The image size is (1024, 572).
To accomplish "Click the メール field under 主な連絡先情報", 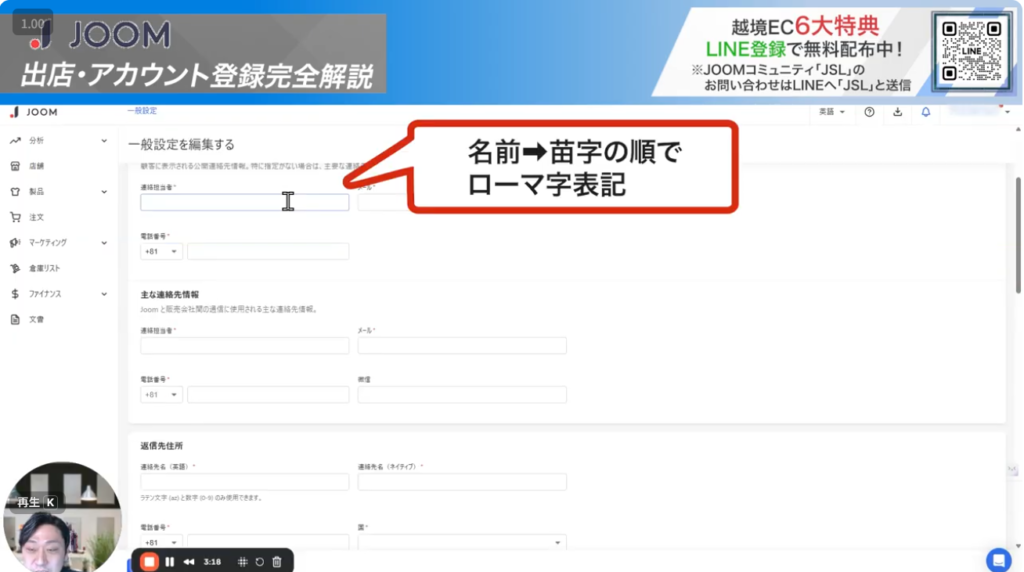I will [x=462, y=346].
